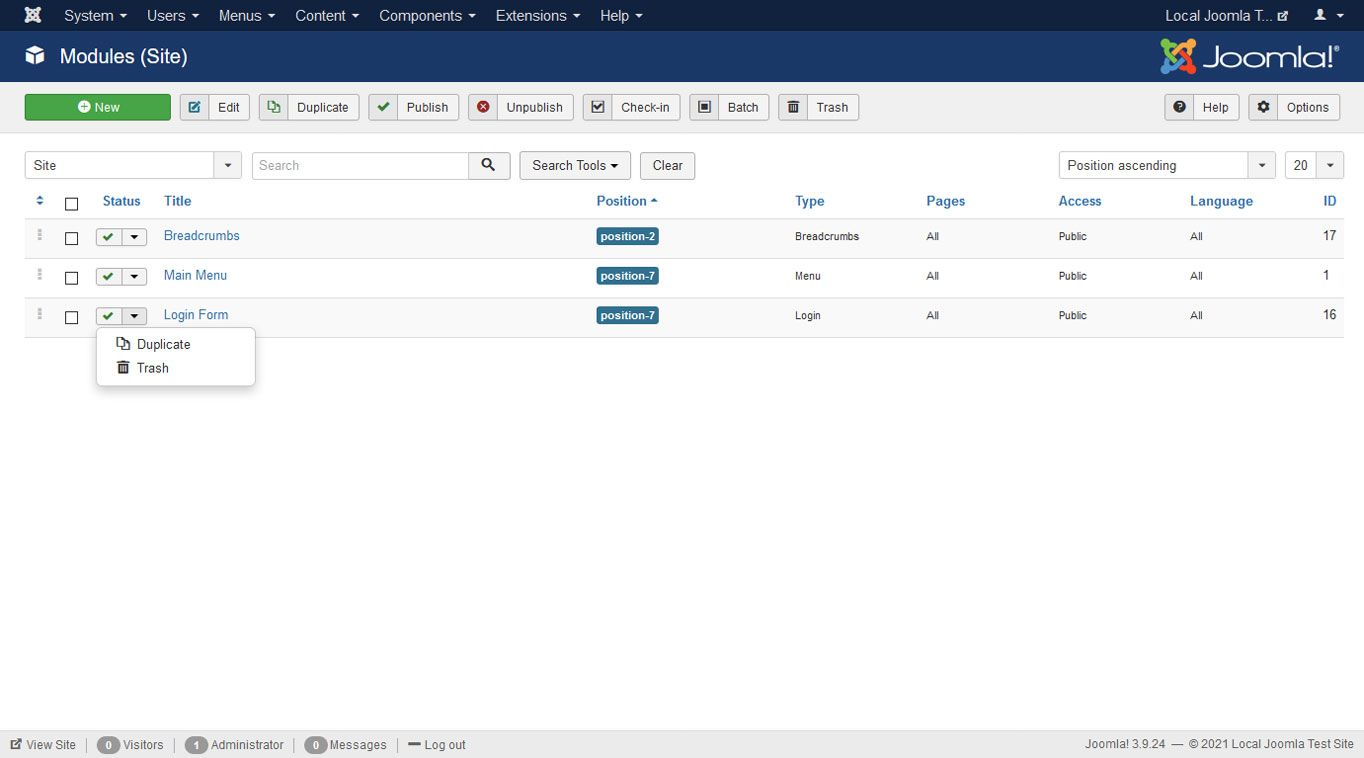Choose Trash from Login Form popup
1364x758 pixels.
click(176, 368)
